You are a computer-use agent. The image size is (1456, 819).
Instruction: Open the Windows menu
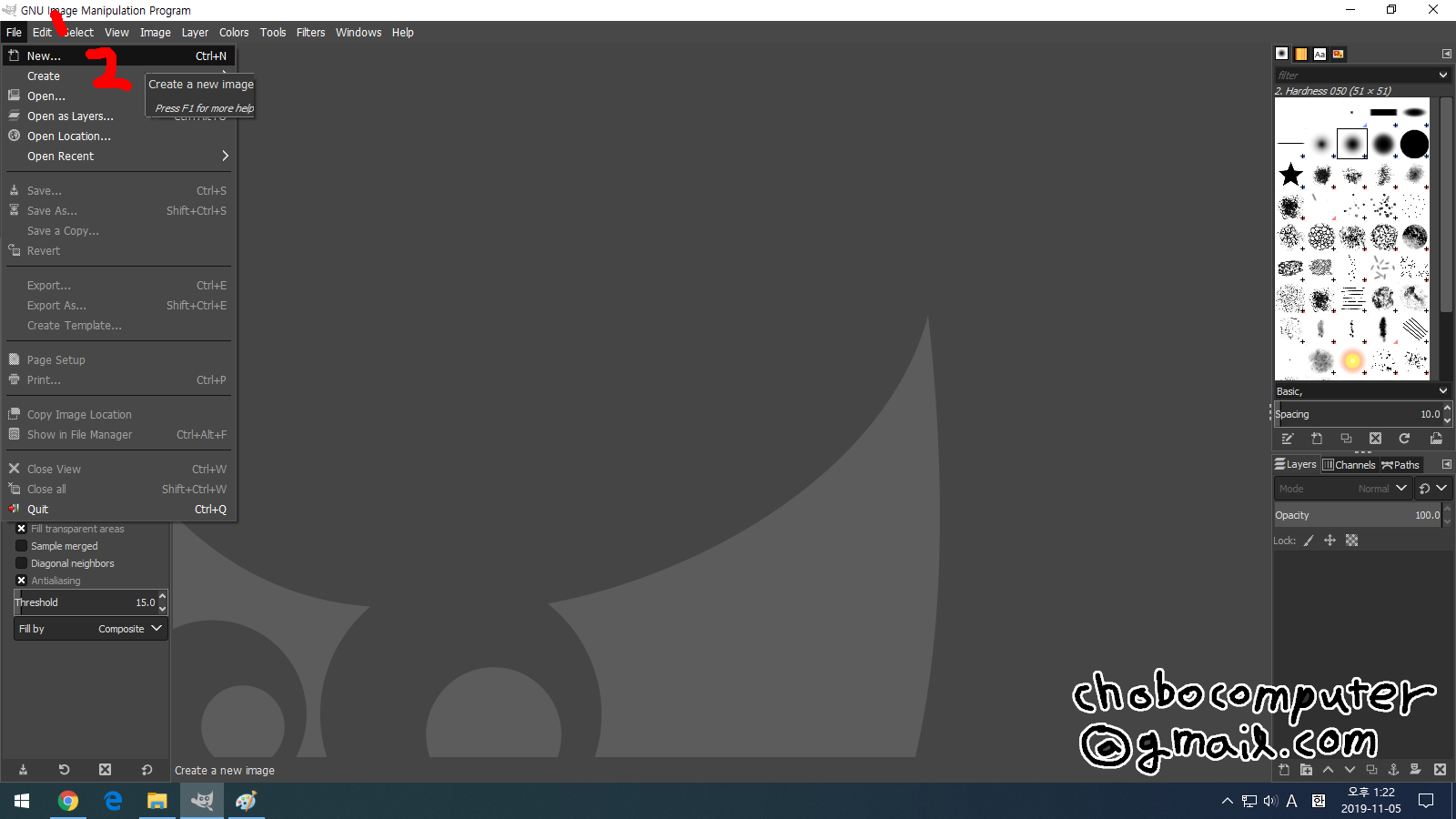click(x=359, y=32)
